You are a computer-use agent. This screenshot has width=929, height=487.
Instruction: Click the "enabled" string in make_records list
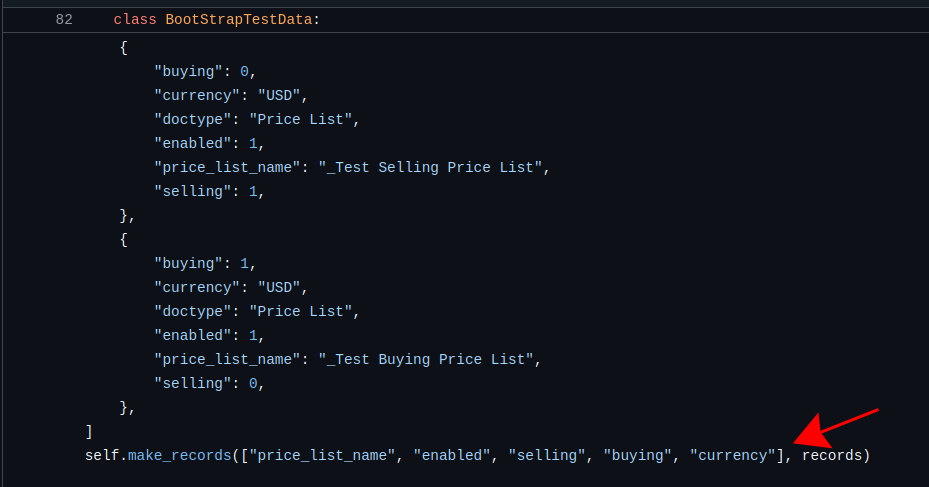(451, 455)
